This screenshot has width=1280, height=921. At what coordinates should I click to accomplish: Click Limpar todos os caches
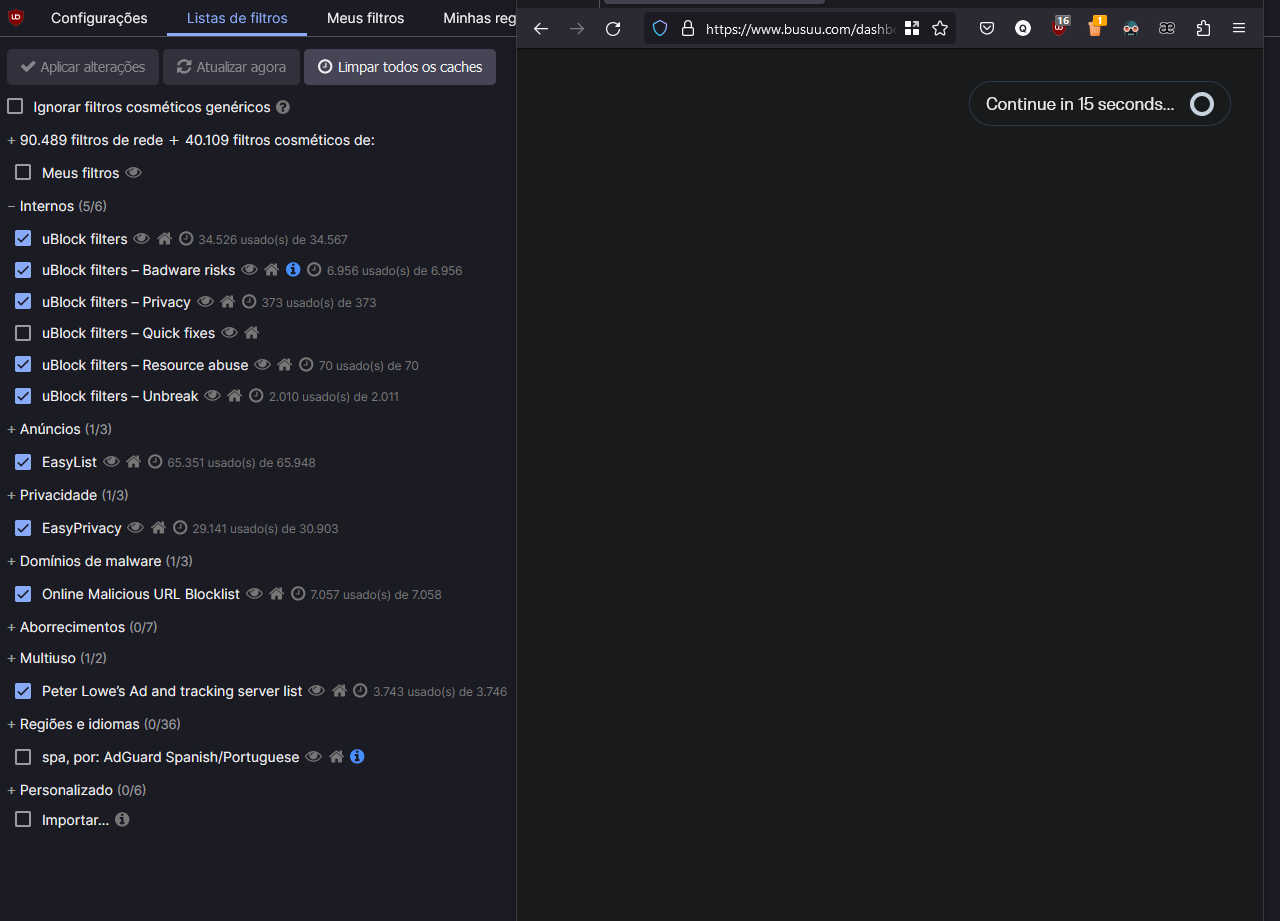(x=399, y=67)
